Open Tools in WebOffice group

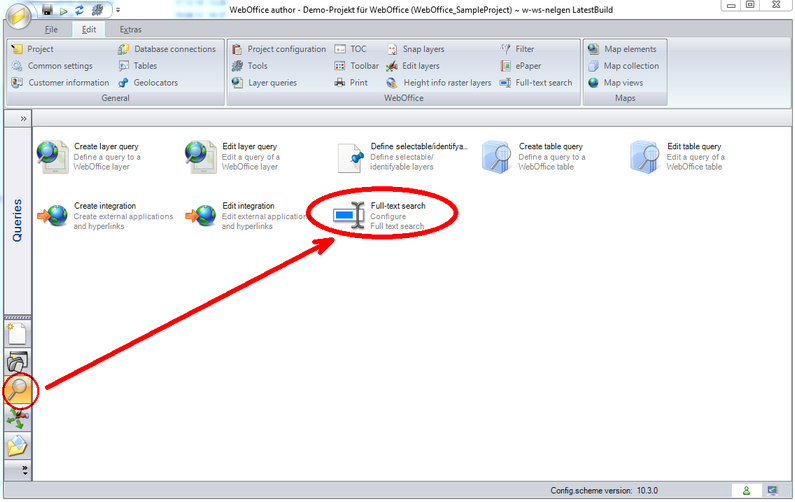249,66
